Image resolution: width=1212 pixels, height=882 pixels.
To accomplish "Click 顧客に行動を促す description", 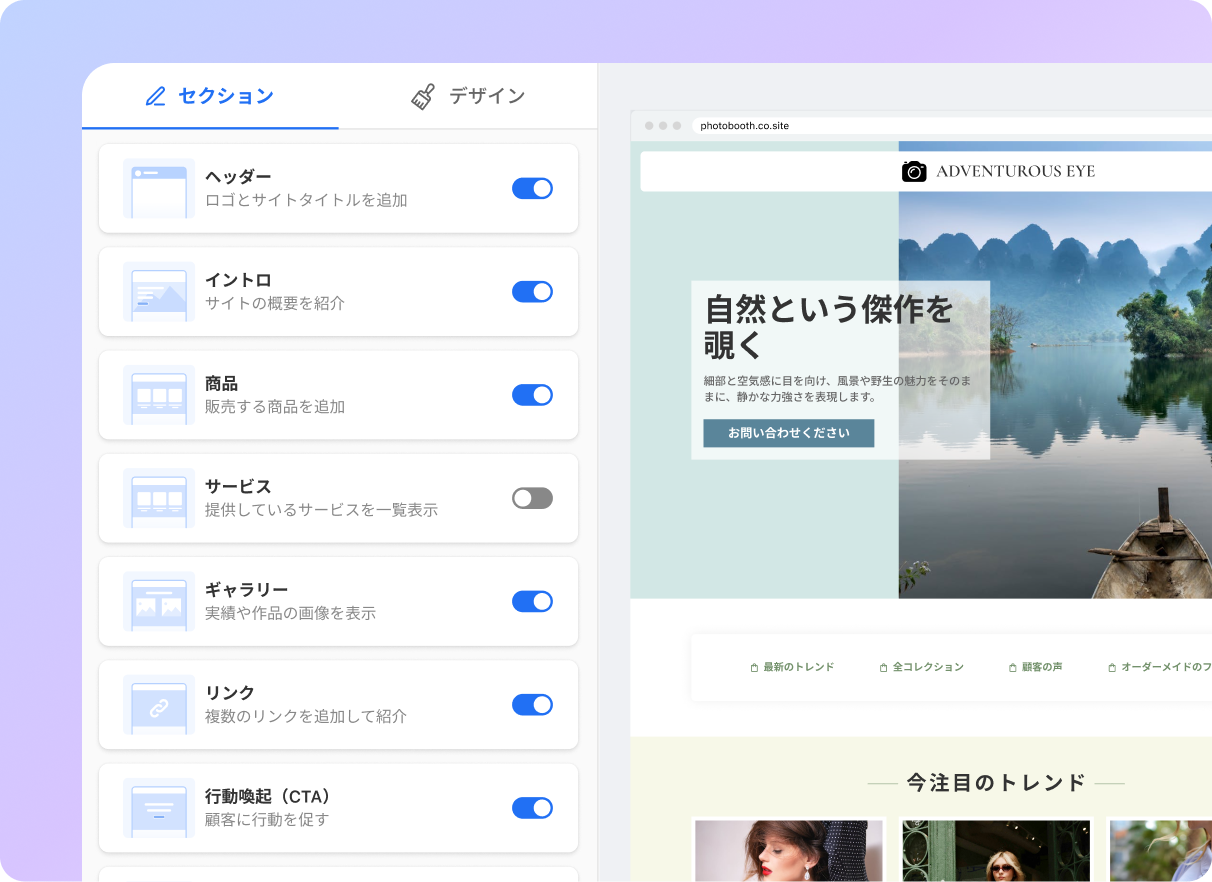I will [267, 820].
